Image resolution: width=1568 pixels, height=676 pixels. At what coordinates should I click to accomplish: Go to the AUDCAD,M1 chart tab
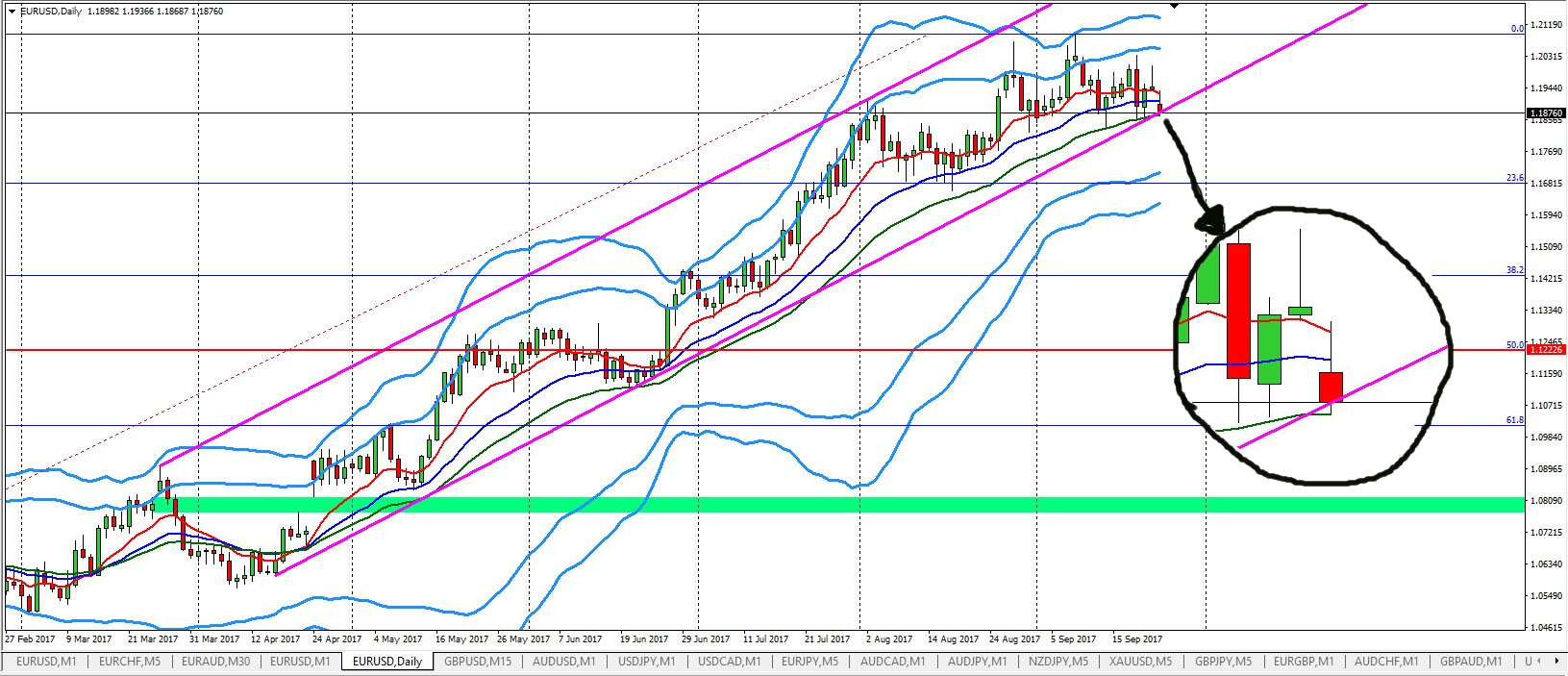click(x=893, y=662)
